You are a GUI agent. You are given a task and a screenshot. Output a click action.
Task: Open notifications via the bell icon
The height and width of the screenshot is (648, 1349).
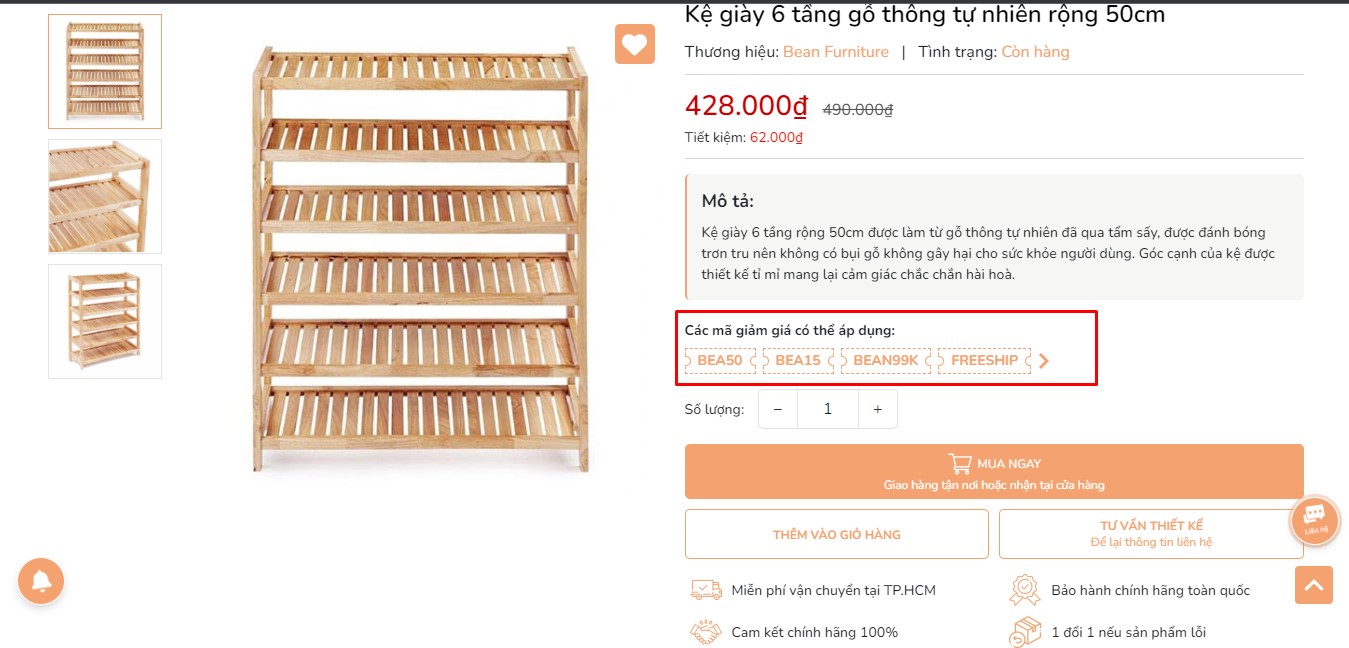pyautogui.click(x=41, y=581)
